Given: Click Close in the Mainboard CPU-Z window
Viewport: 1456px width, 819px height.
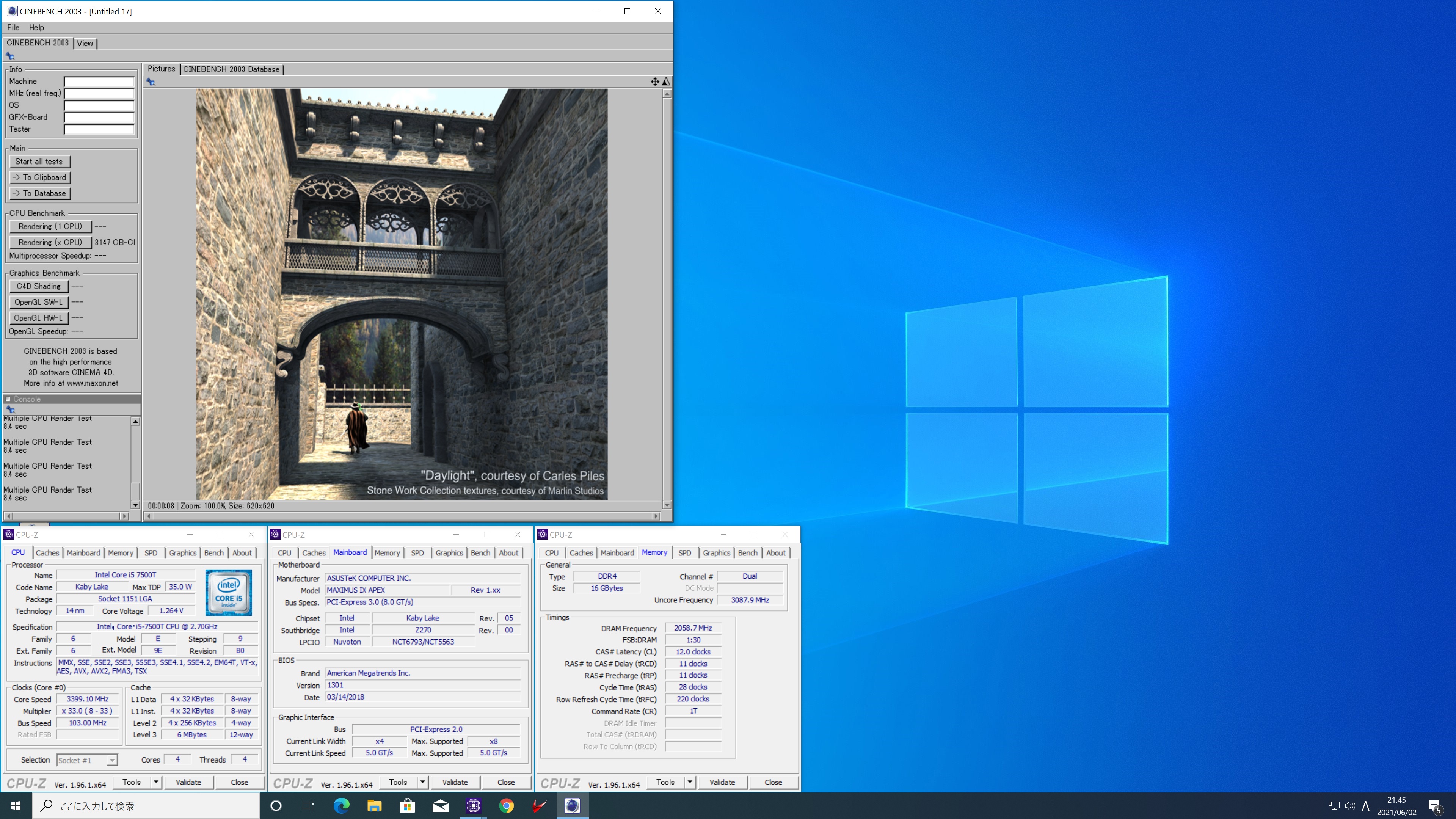Looking at the screenshot, I should coord(506,782).
